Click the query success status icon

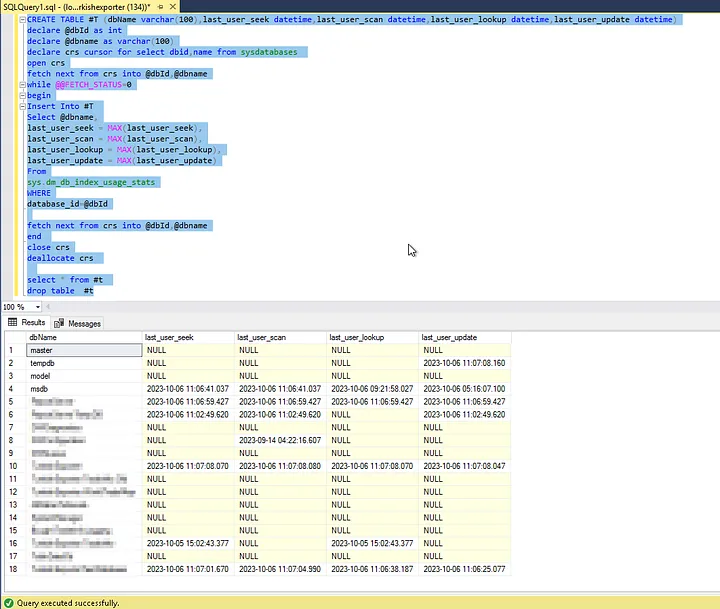coord(9,603)
